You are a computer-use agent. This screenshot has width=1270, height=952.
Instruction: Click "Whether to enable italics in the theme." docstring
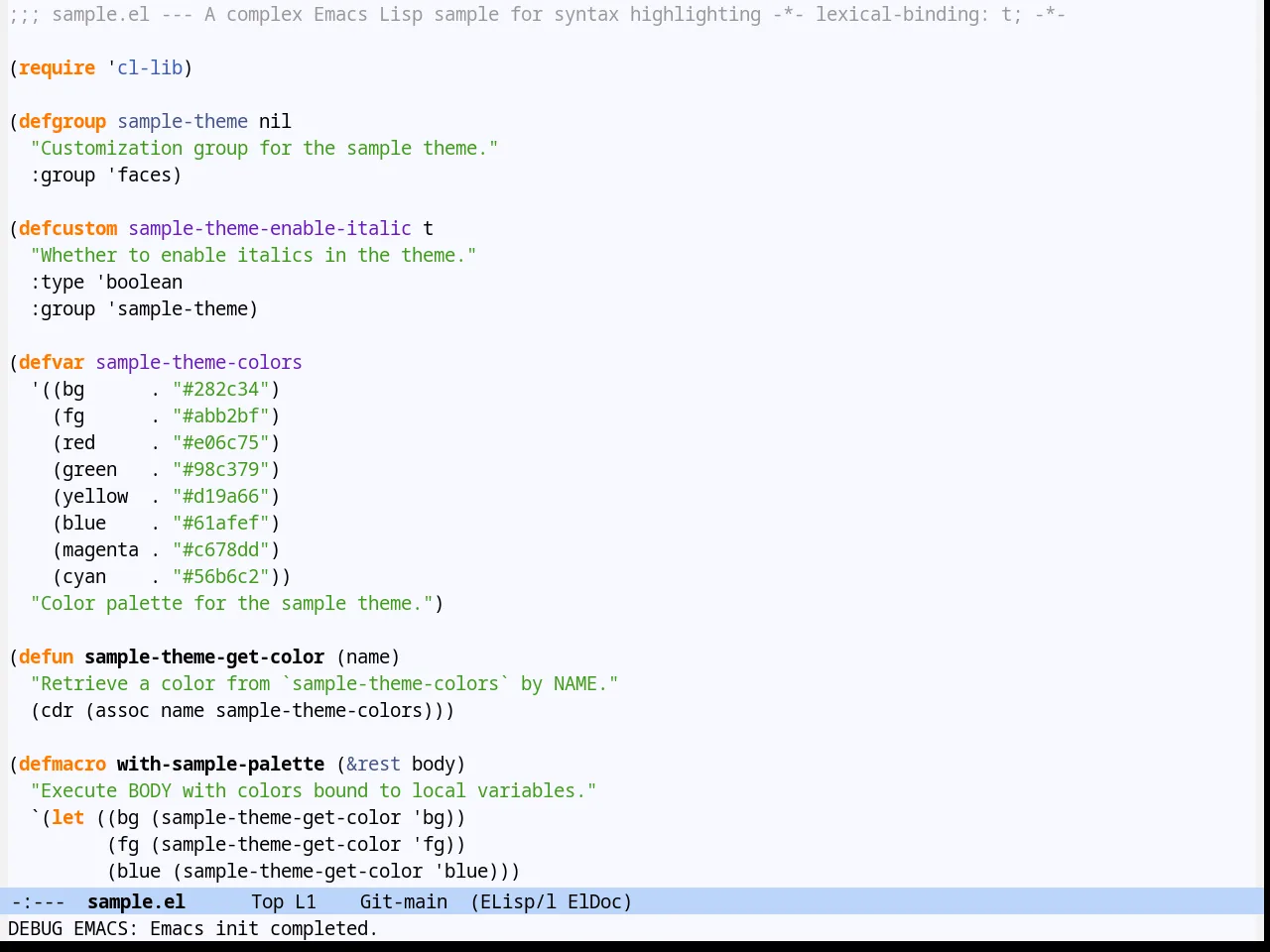(253, 255)
